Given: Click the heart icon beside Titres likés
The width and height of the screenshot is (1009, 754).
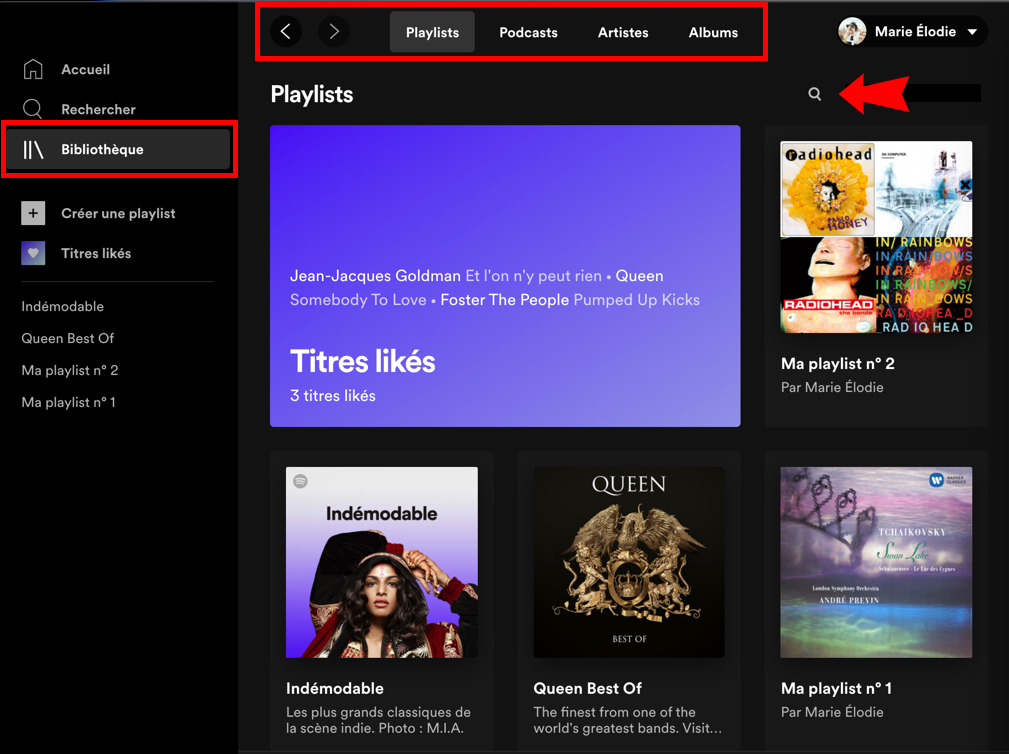Looking at the screenshot, I should click(33, 253).
